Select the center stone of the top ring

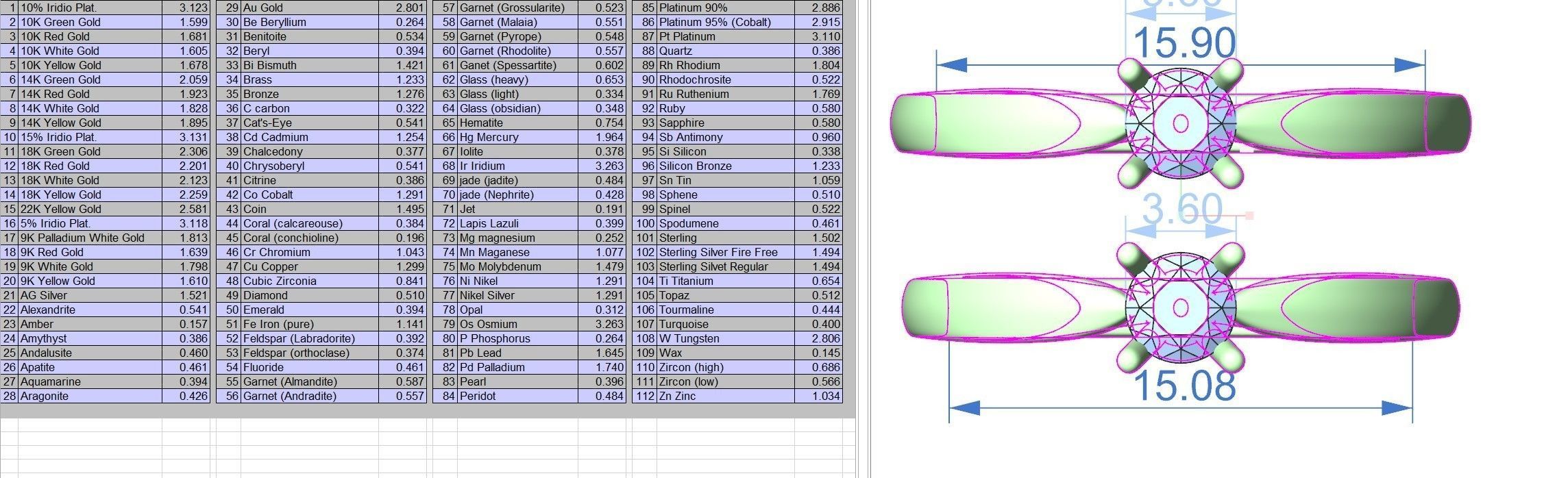pyautogui.click(x=1180, y=123)
